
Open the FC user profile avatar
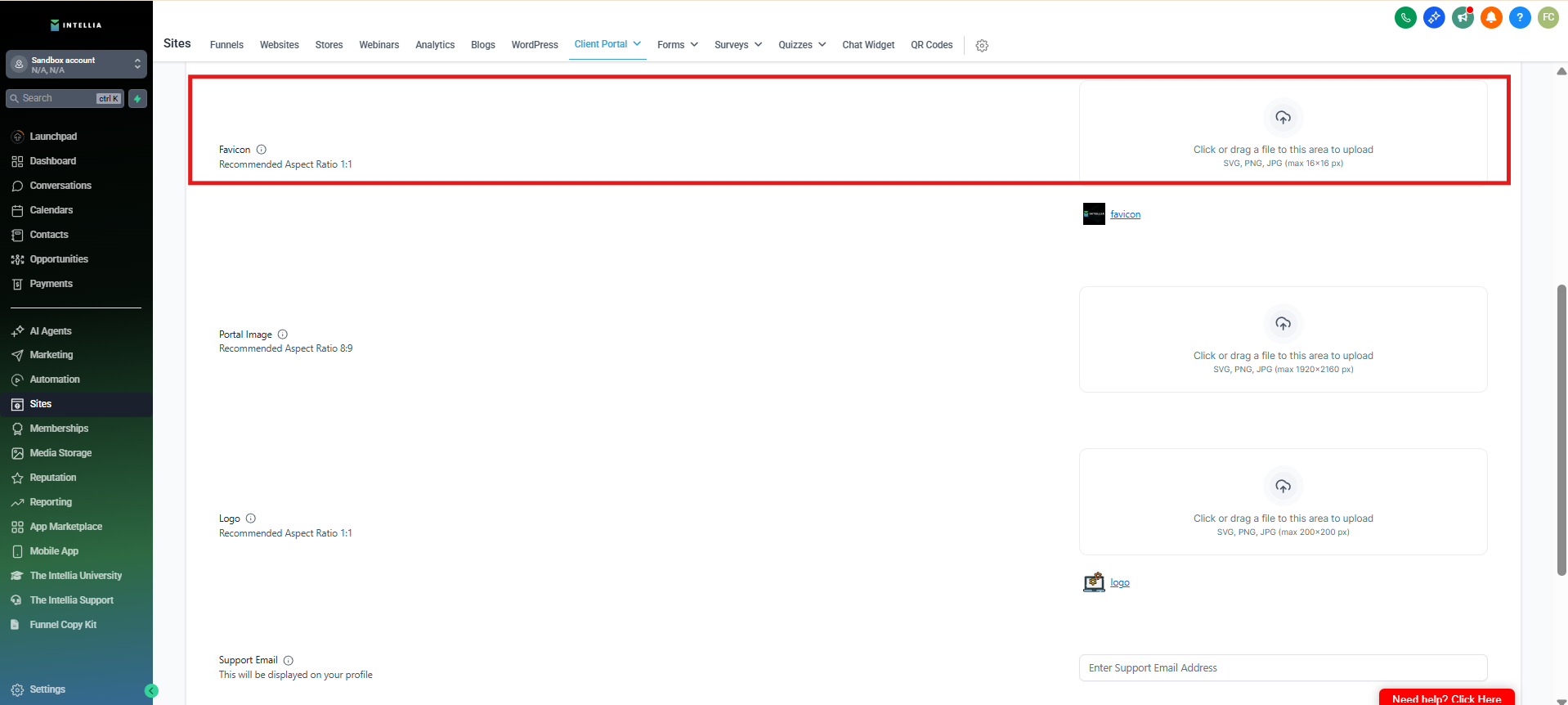(x=1548, y=17)
